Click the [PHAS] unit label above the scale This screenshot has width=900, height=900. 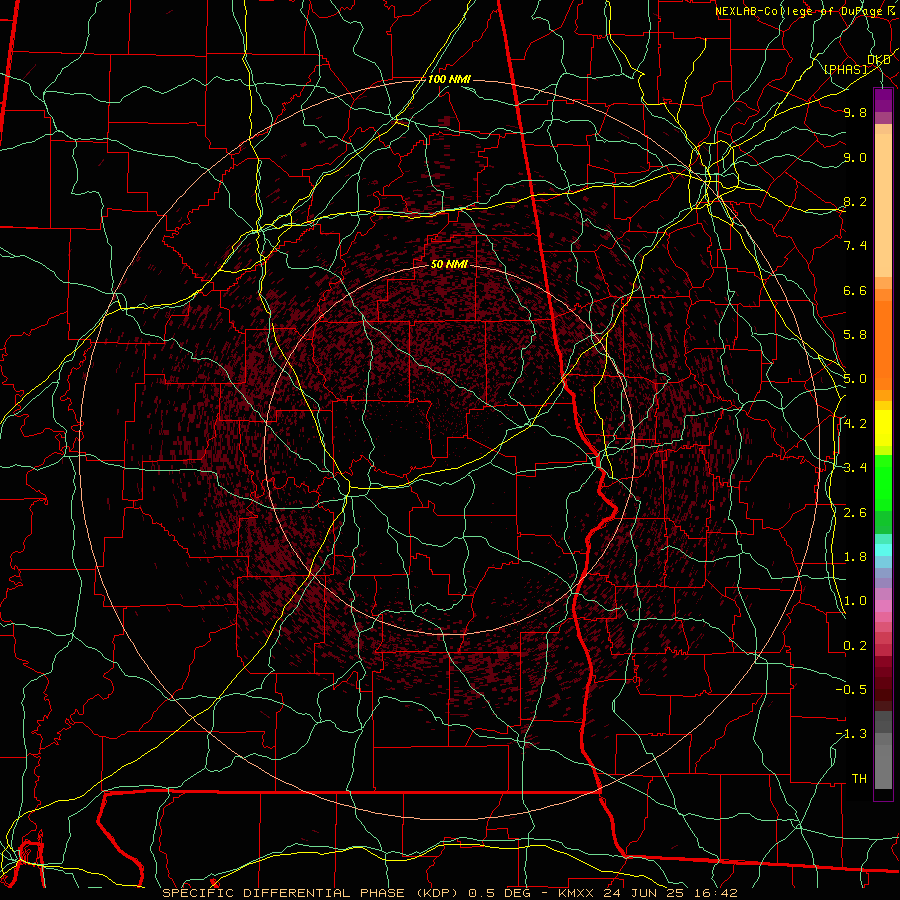845,69
